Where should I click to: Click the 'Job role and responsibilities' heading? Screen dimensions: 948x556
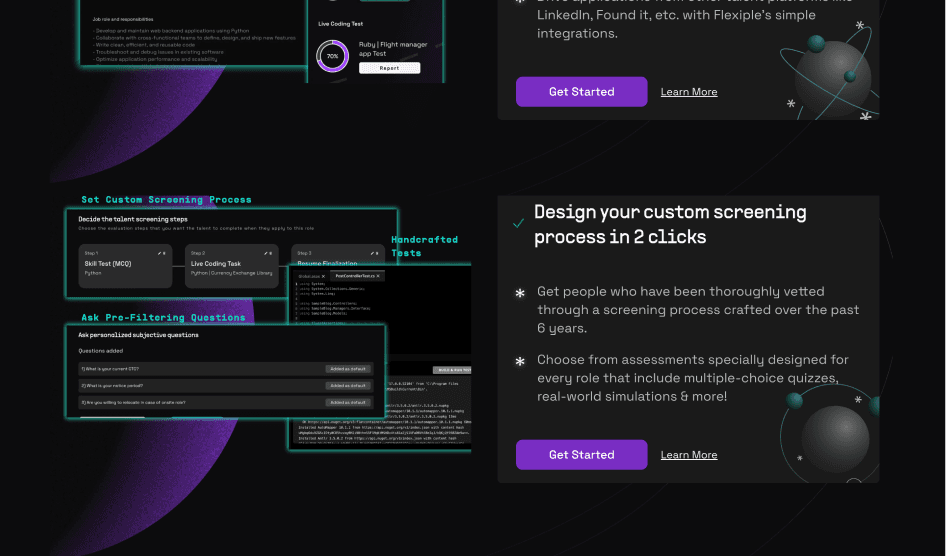tap(123, 19)
